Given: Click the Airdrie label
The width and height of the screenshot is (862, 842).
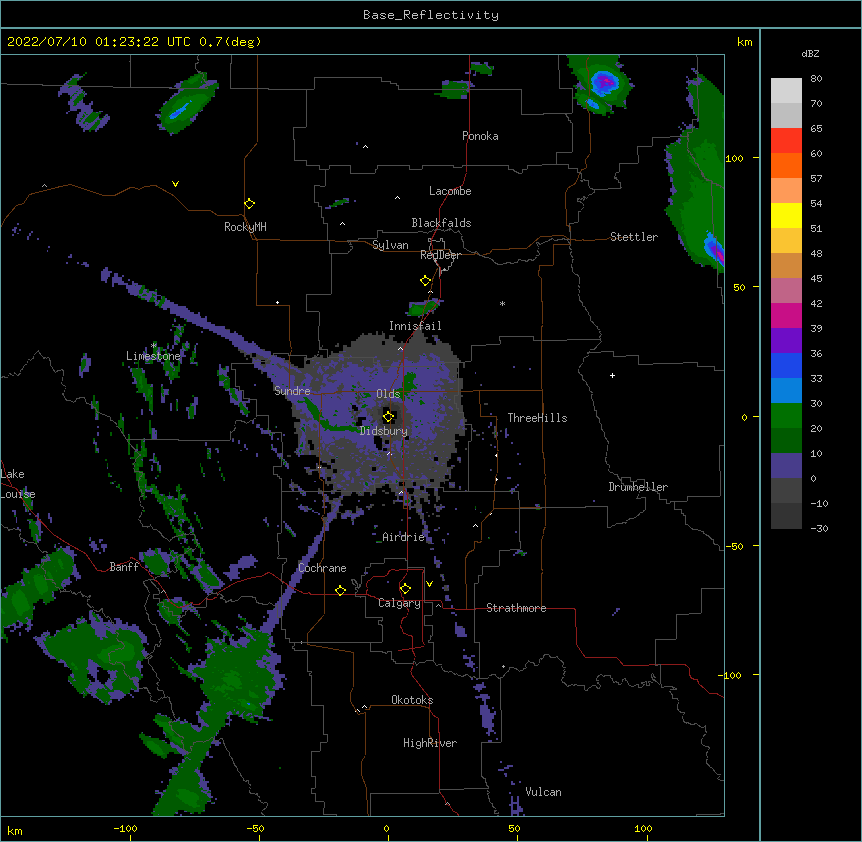Looking at the screenshot, I should (404, 537).
